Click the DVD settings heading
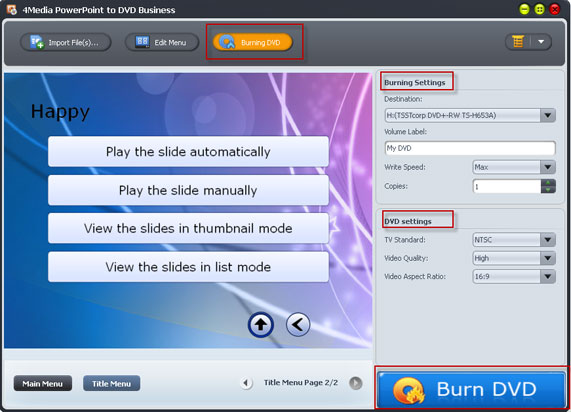This screenshot has height=412, width=571. (x=408, y=221)
